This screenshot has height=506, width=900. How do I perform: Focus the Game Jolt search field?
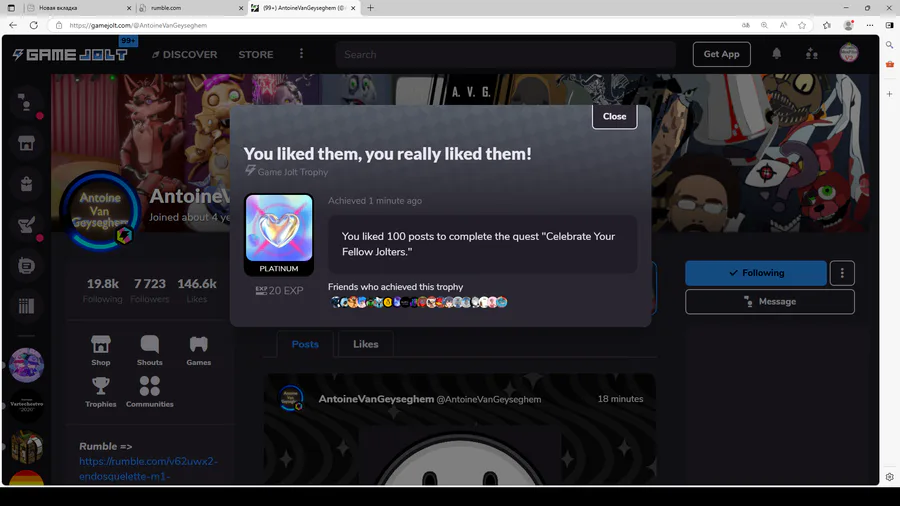(x=505, y=55)
